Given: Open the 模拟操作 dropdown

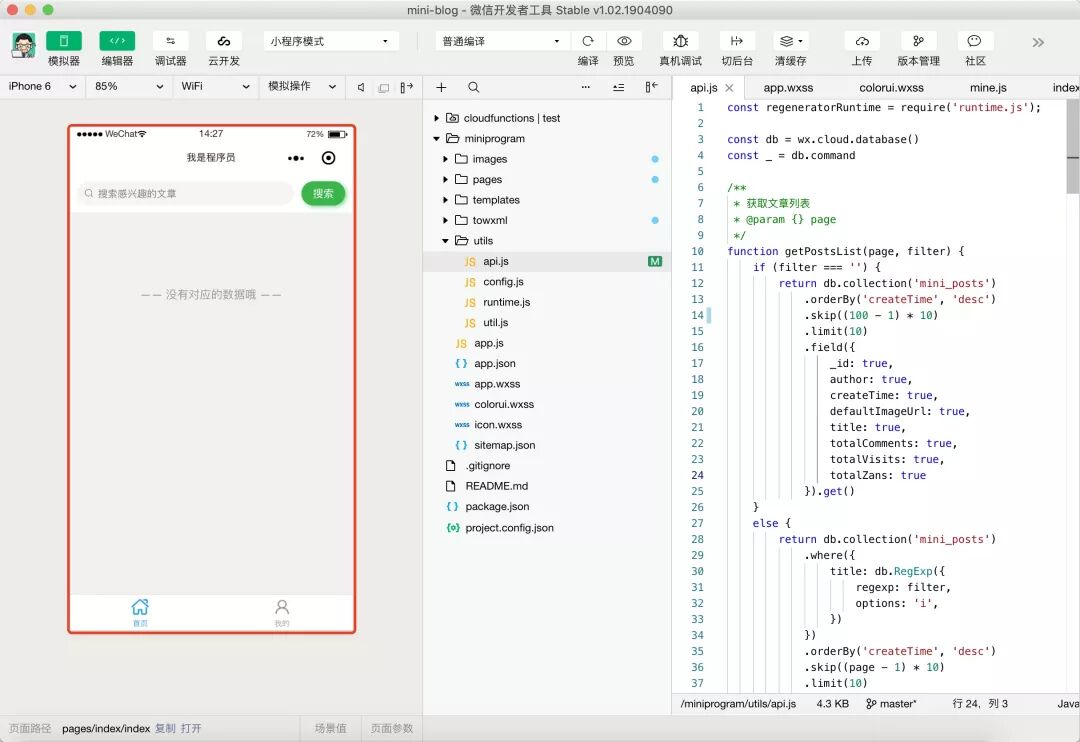Looking at the screenshot, I should point(302,86).
